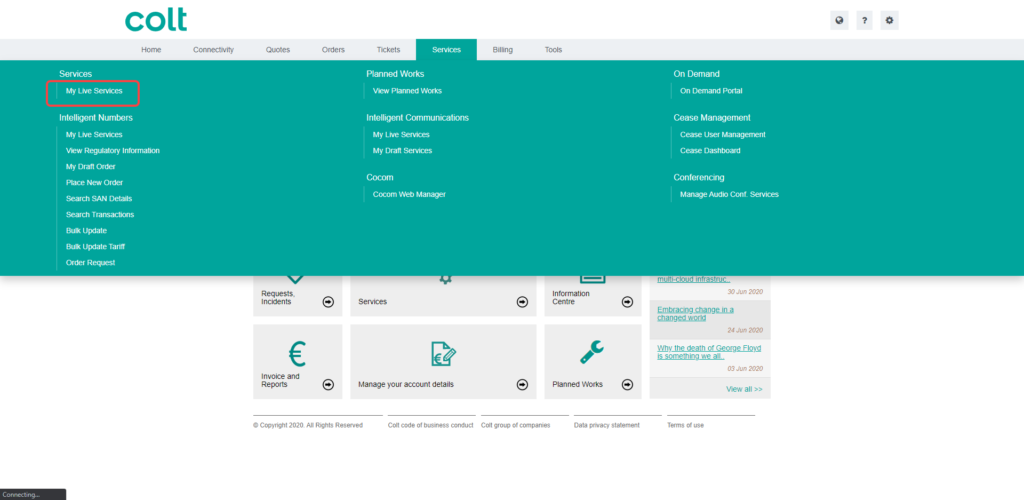Select Bulk Update Tariff
The width and height of the screenshot is (1024, 500).
95,247
